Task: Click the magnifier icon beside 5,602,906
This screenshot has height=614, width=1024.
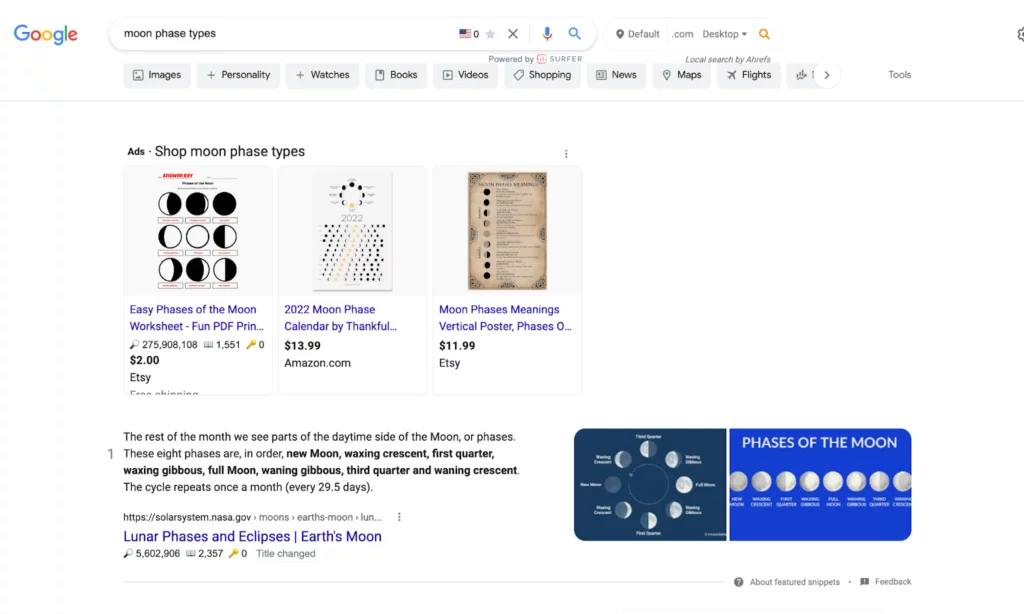Action: (128, 553)
